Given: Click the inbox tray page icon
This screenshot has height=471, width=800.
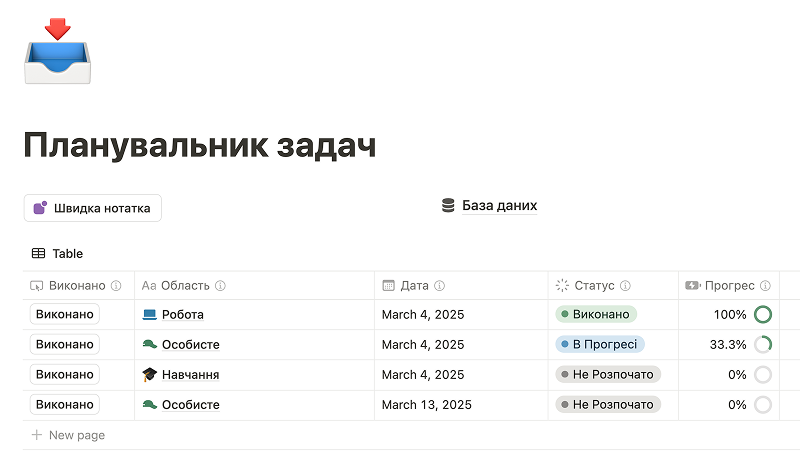Looking at the screenshot, I should (58, 51).
